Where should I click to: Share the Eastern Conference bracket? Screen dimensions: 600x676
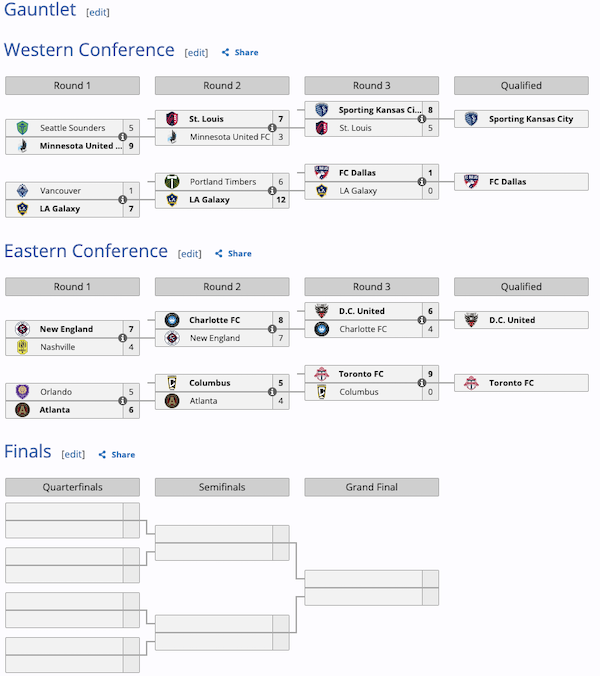pyautogui.click(x=234, y=254)
